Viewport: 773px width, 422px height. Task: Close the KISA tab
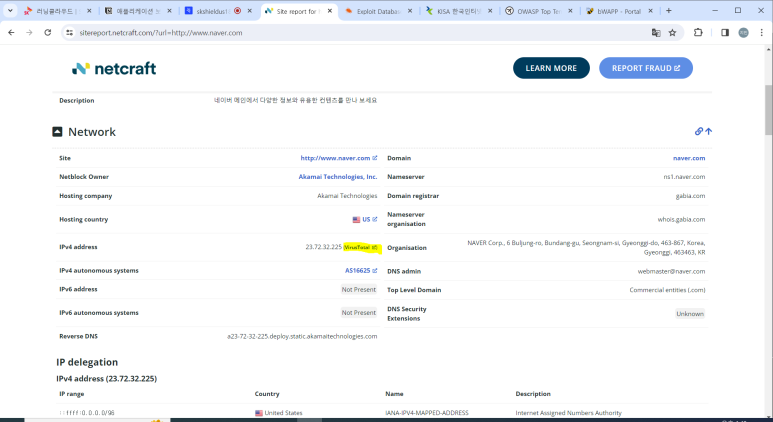[490, 11]
